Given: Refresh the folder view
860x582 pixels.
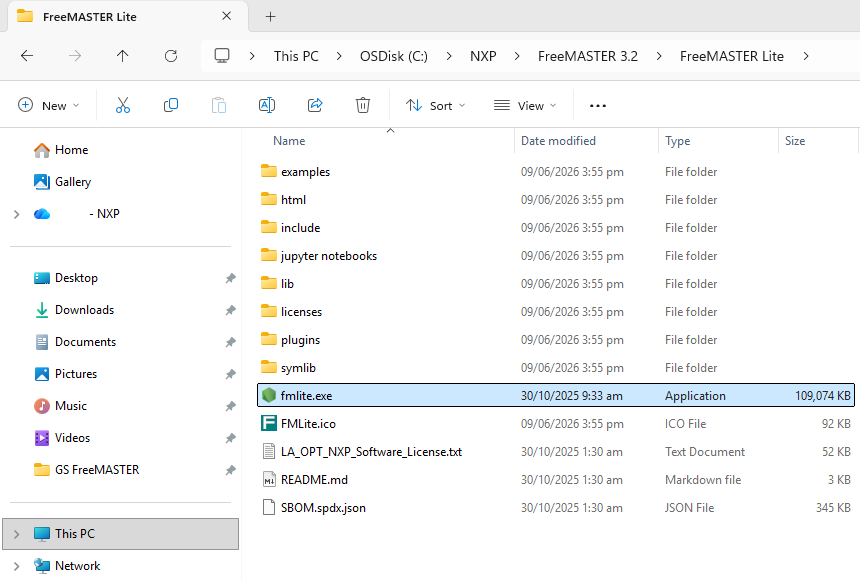Looking at the screenshot, I should tap(171, 56).
